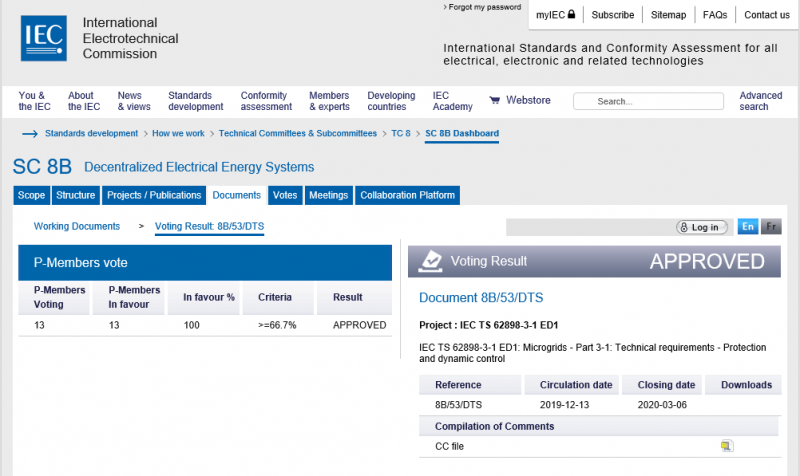The width and height of the screenshot is (800, 476).
Task: Download the CC file icon
Action: (727, 446)
